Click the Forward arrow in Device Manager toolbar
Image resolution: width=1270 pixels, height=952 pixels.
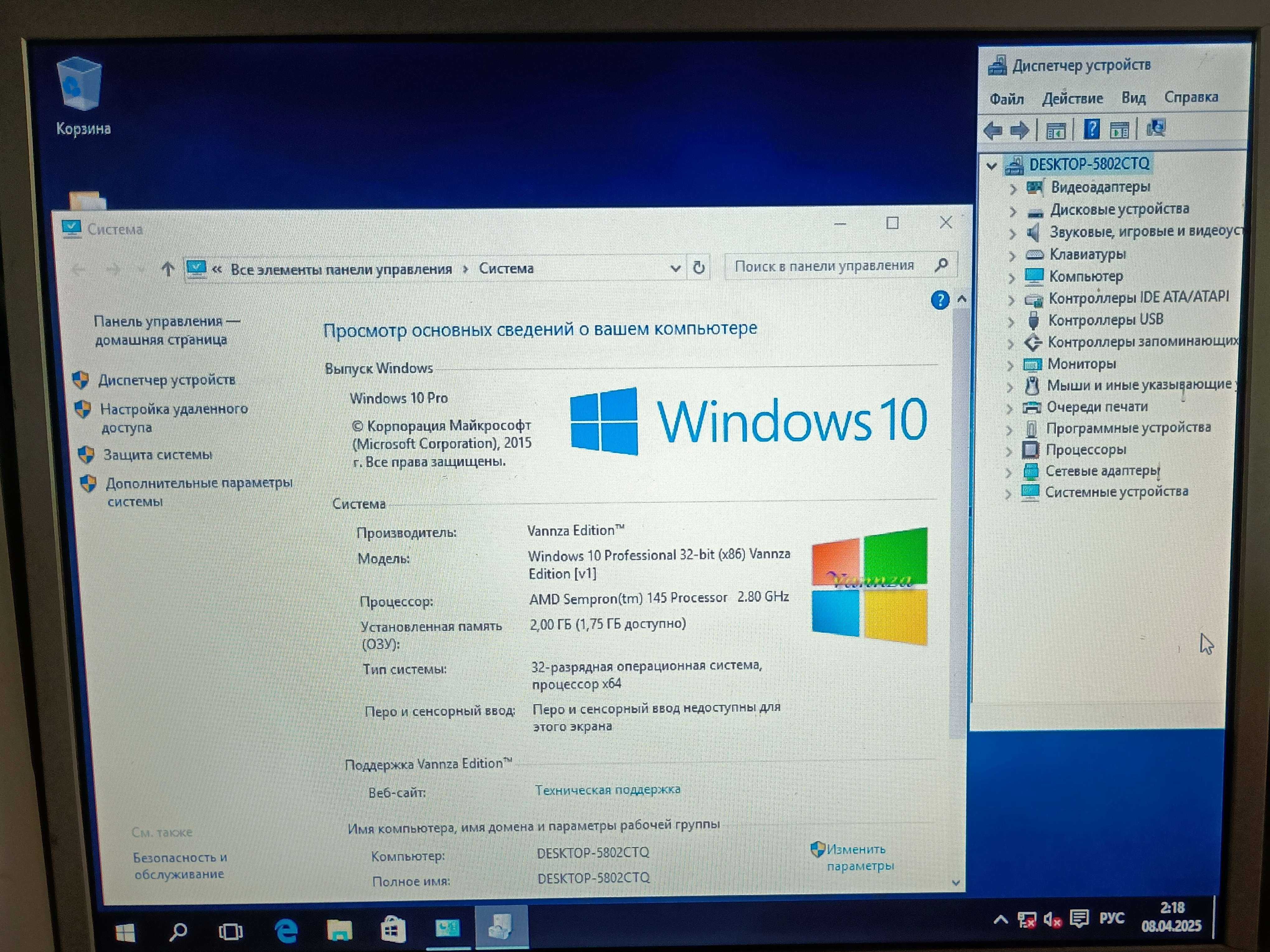point(1020,131)
